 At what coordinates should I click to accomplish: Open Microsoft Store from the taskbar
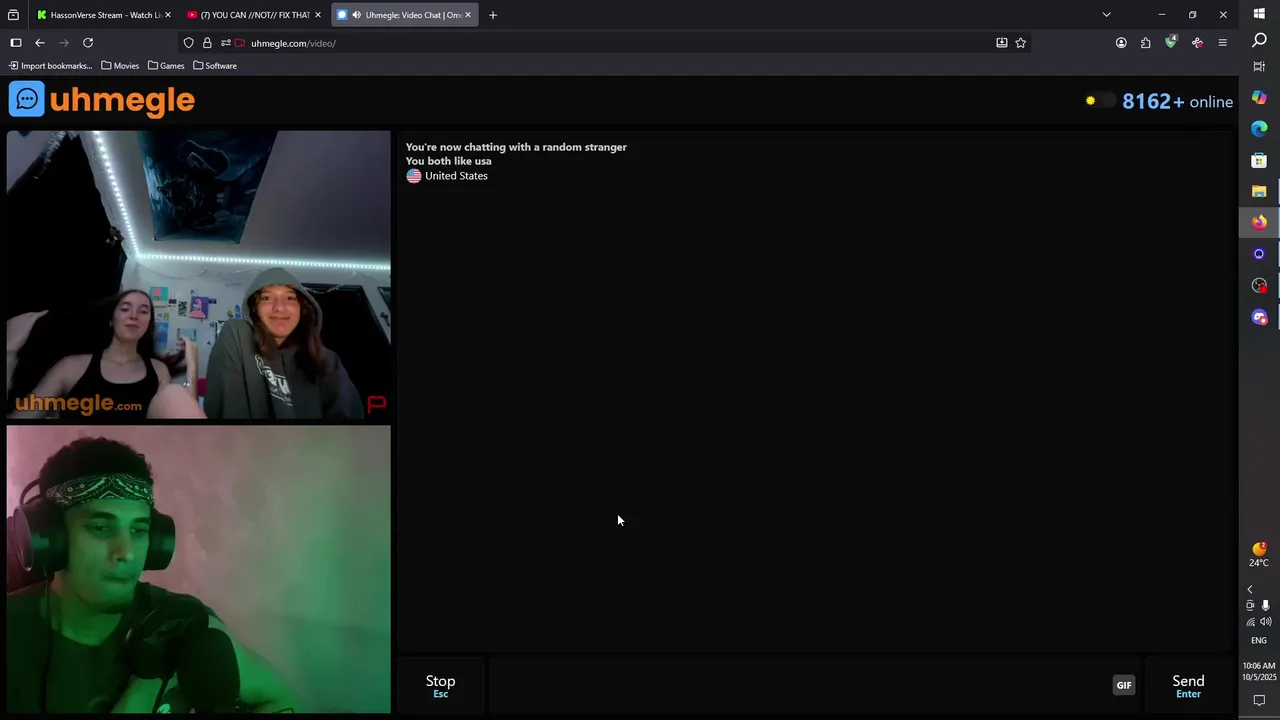pos(1259,160)
